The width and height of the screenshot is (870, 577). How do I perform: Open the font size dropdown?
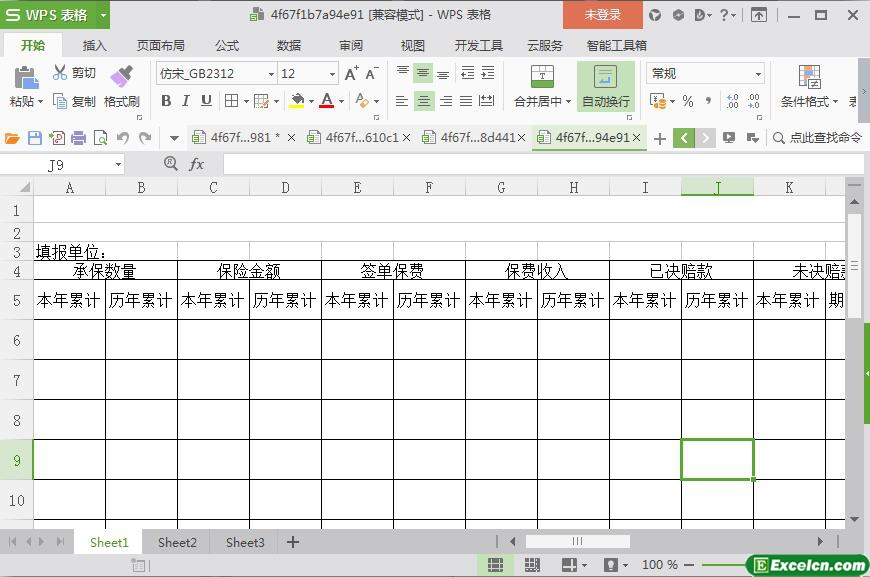pyautogui.click(x=333, y=74)
